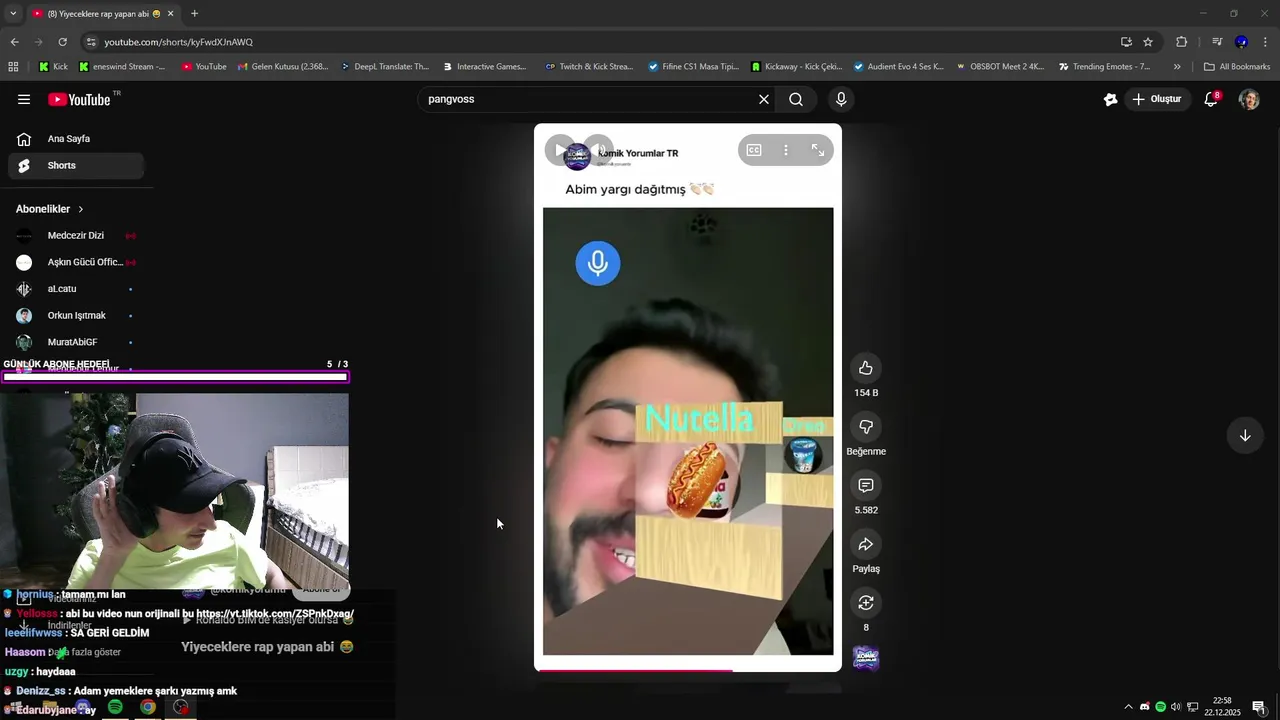This screenshot has height=720, width=1280.
Task: Show hidden system tray icons
Action: coord(1129,707)
